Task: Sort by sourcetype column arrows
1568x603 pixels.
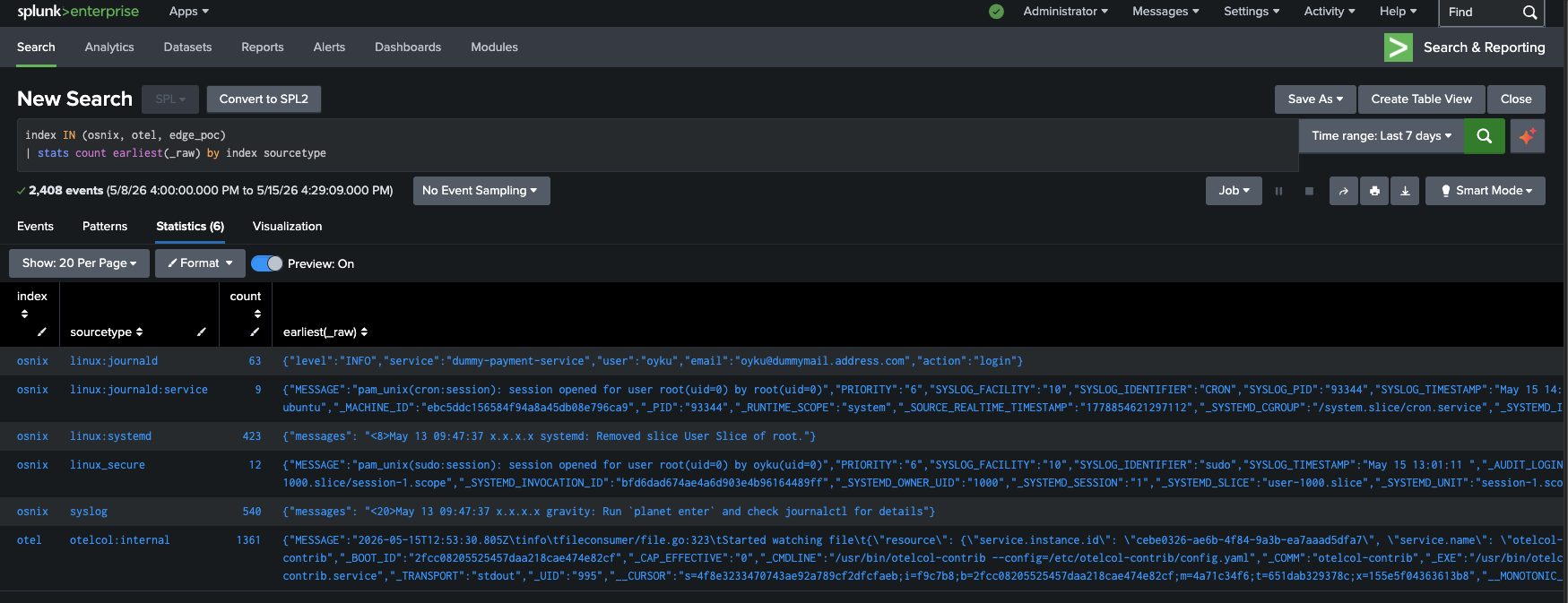Action: coord(139,332)
